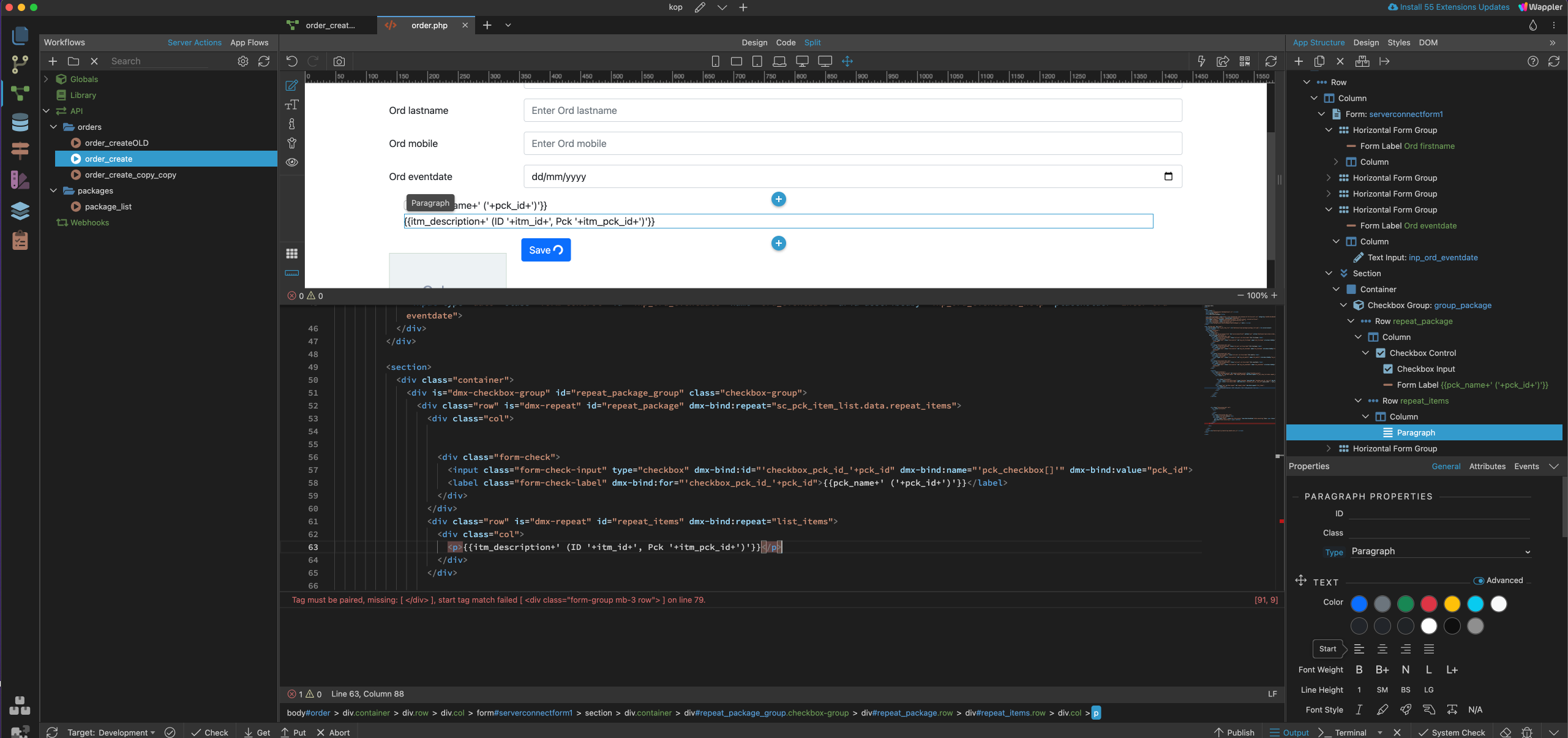
Task: Select order_createOLD in the tree
Action: (116, 143)
